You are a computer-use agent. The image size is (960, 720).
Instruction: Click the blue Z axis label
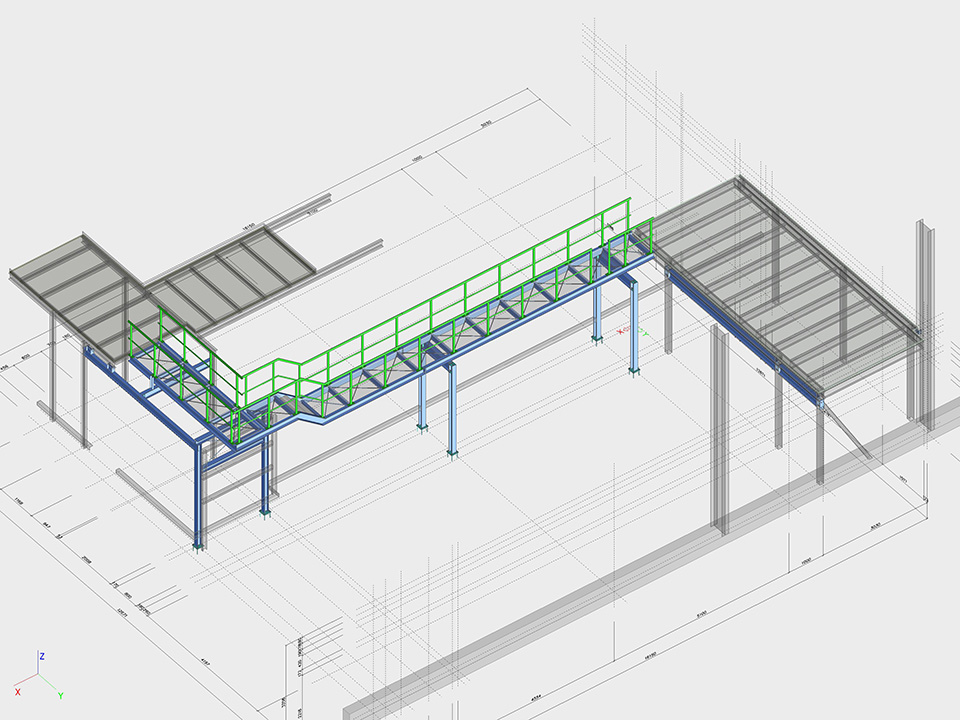coord(42,656)
